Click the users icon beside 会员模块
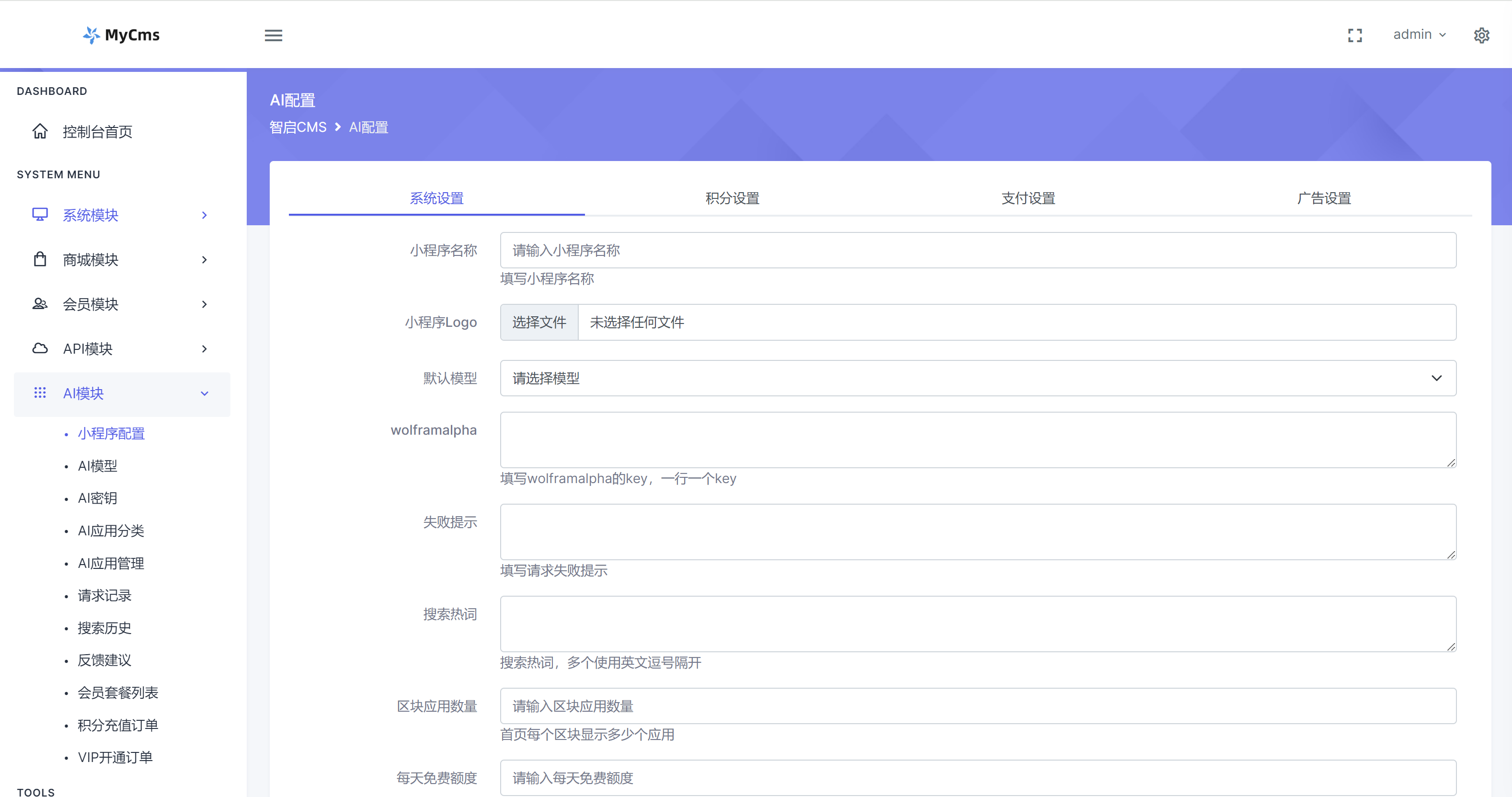 pos(40,304)
